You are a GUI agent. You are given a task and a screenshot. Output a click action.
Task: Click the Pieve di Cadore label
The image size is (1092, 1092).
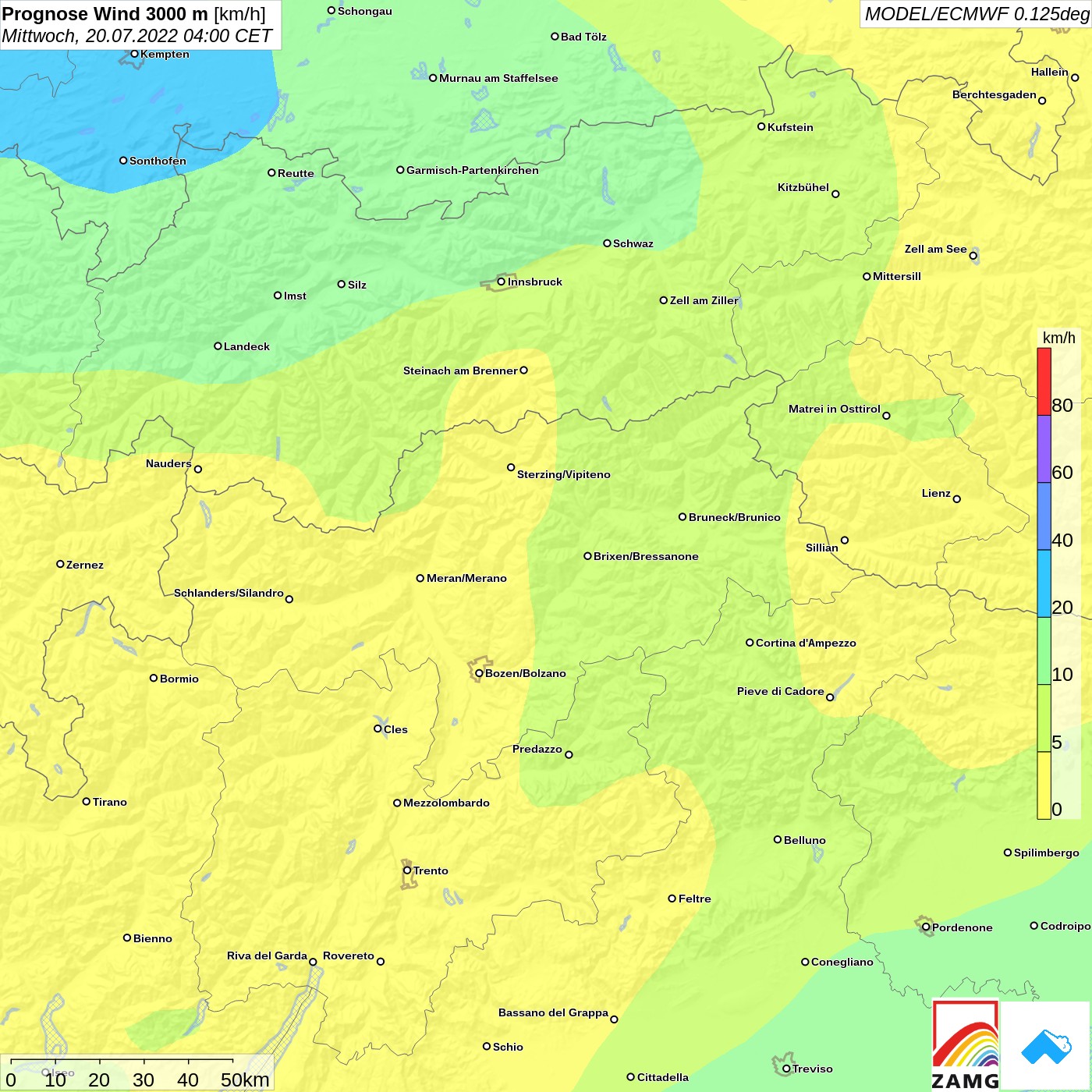coord(781,691)
